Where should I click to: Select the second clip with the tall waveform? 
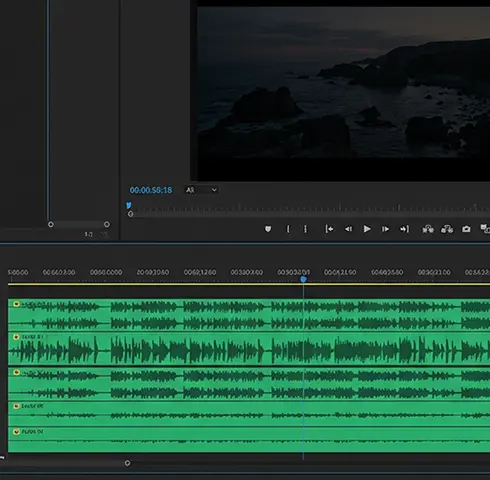coord(249,349)
